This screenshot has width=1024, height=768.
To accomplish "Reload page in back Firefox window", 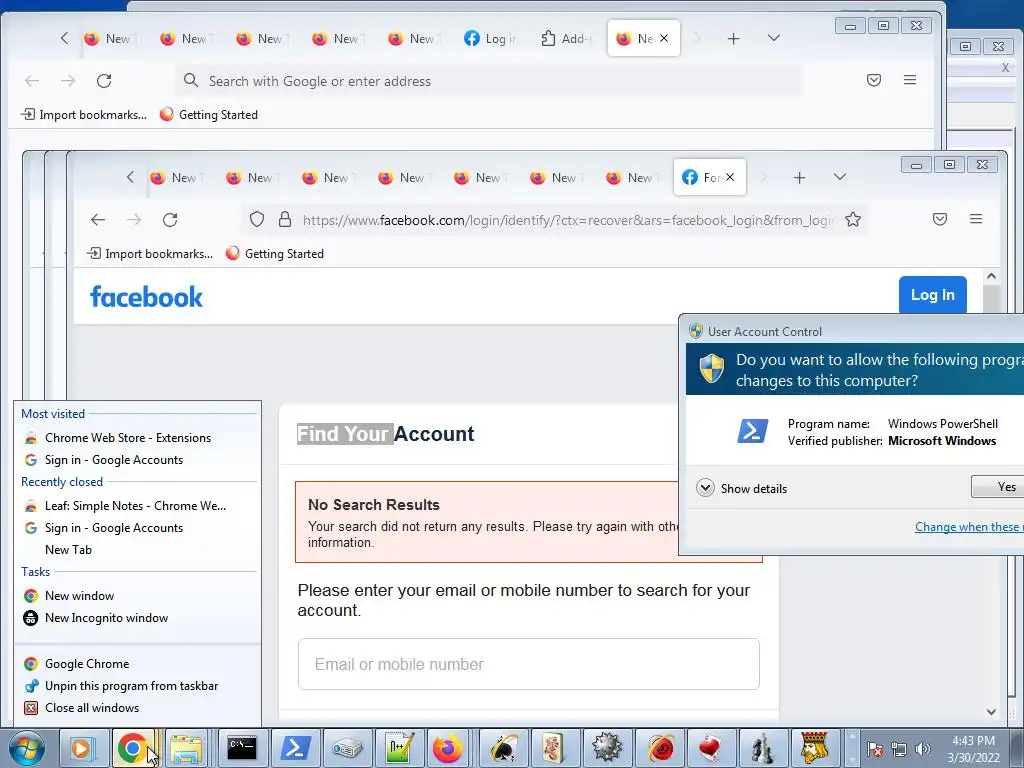I will tap(104, 81).
